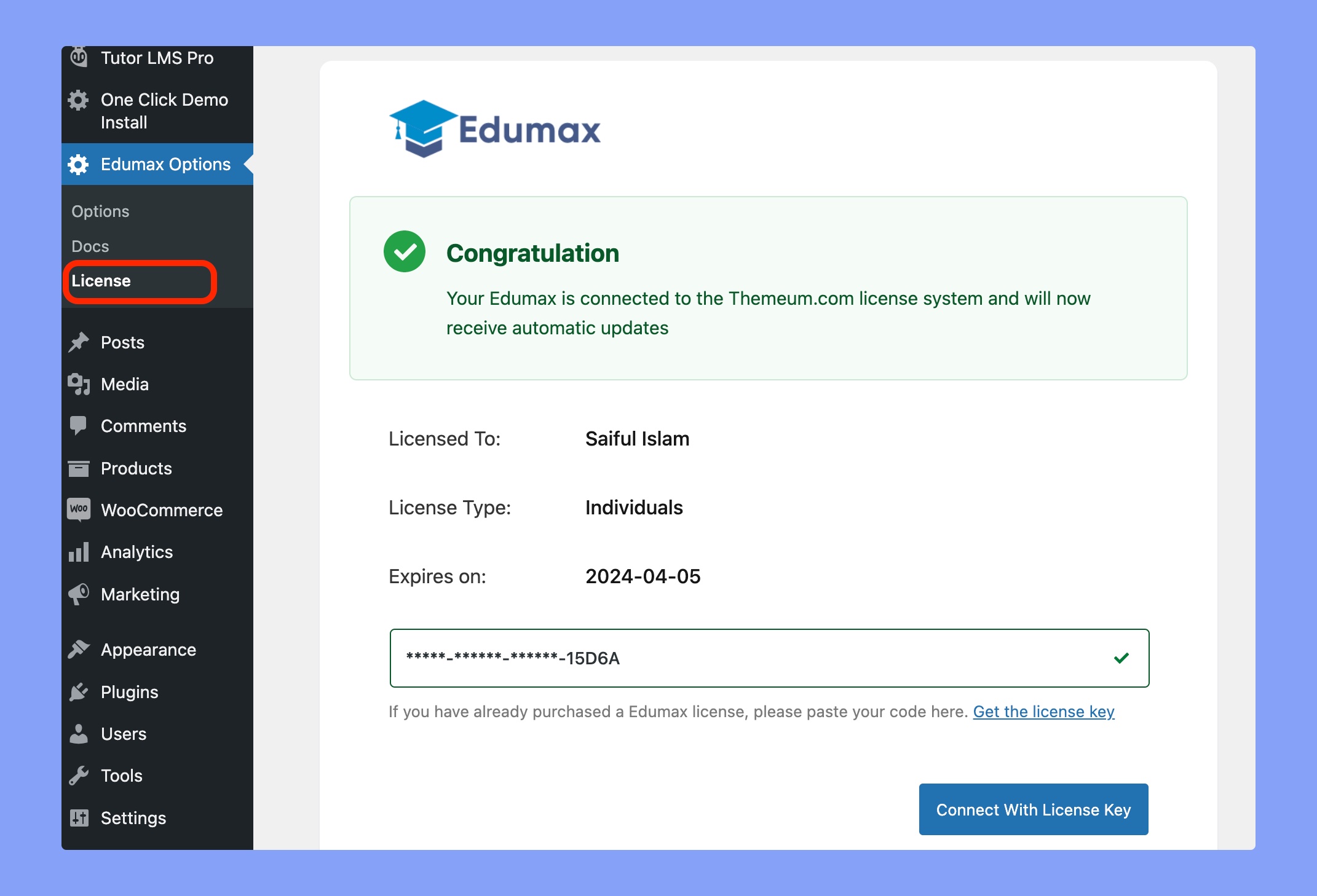Click the Settings sliders icon
The image size is (1317, 896).
coord(79,818)
